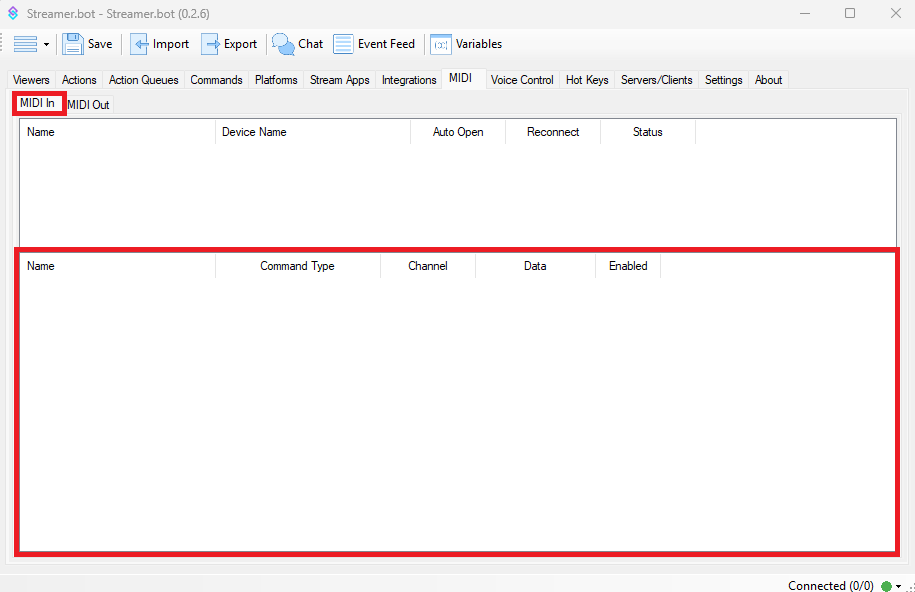Click the empty MIDI commands list area
This screenshot has height=592, width=915.
pos(456,410)
